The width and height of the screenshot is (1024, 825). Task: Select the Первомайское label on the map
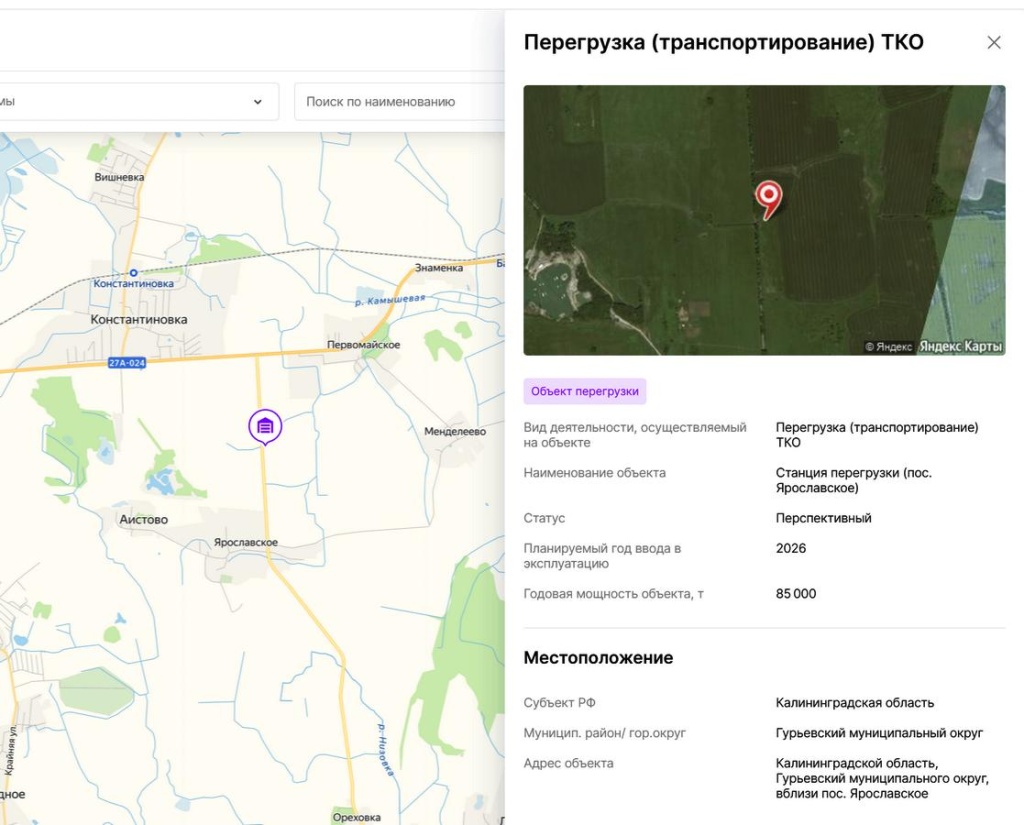click(363, 344)
